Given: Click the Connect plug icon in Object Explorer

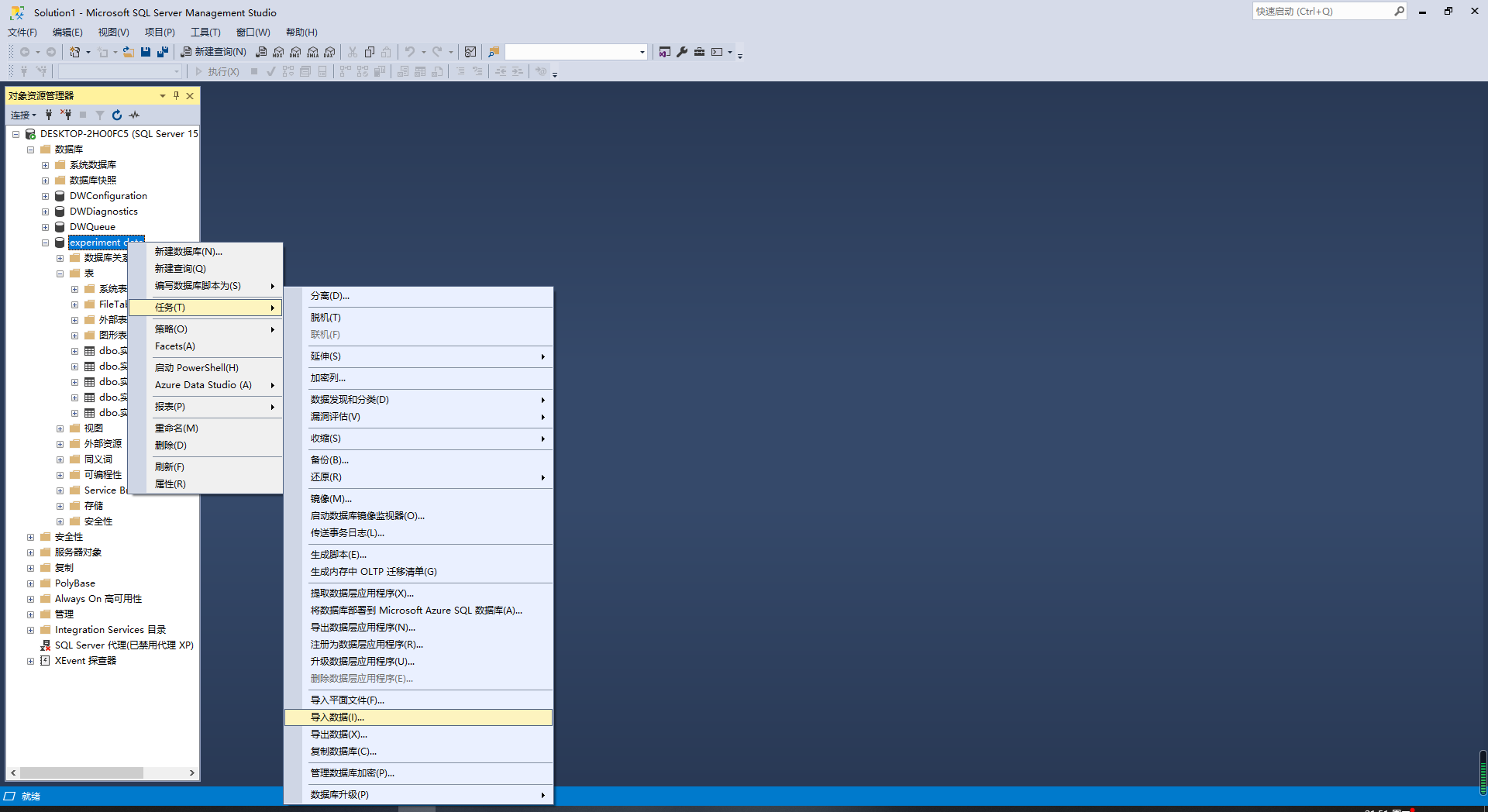Looking at the screenshot, I should [x=48, y=115].
